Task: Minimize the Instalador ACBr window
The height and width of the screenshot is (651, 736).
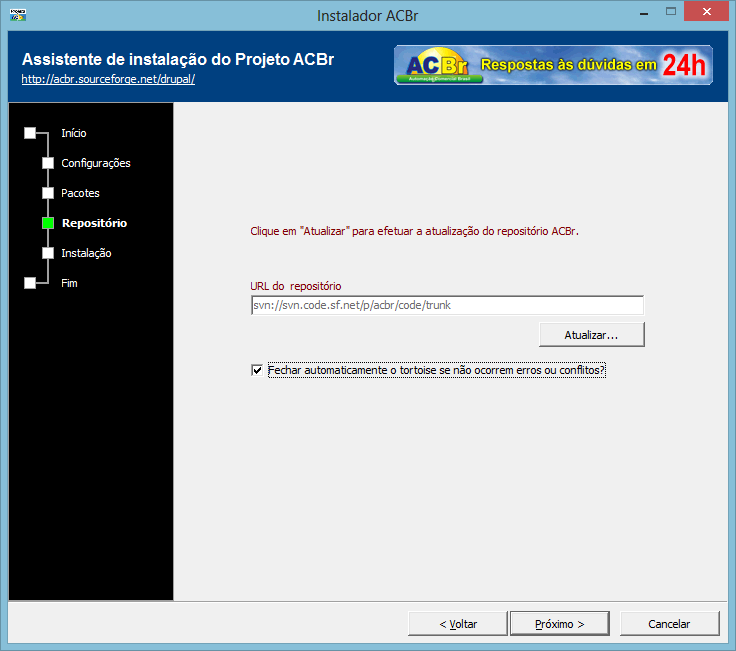Action: pyautogui.click(x=644, y=13)
